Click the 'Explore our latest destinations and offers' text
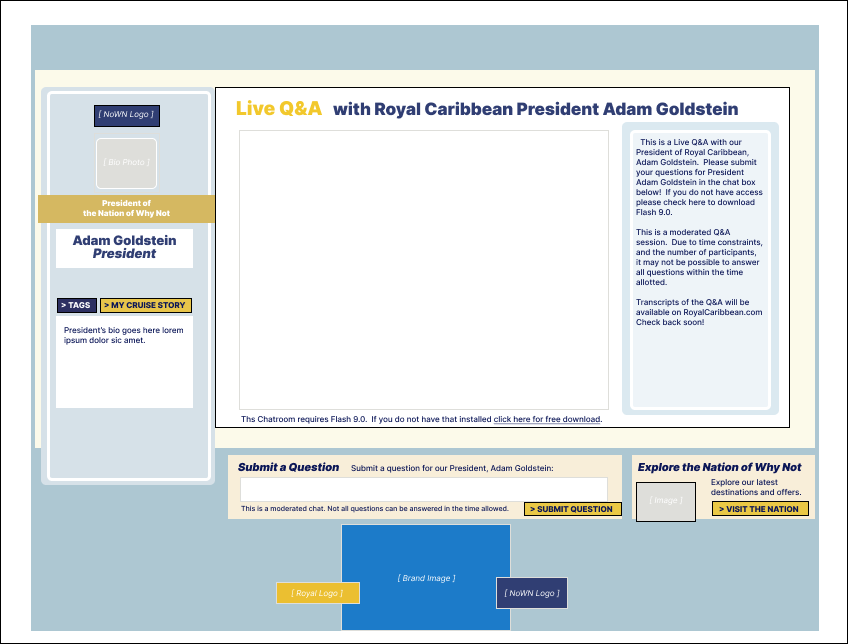The height and width of the screenshot is (644, 848). tap(756, 487)
